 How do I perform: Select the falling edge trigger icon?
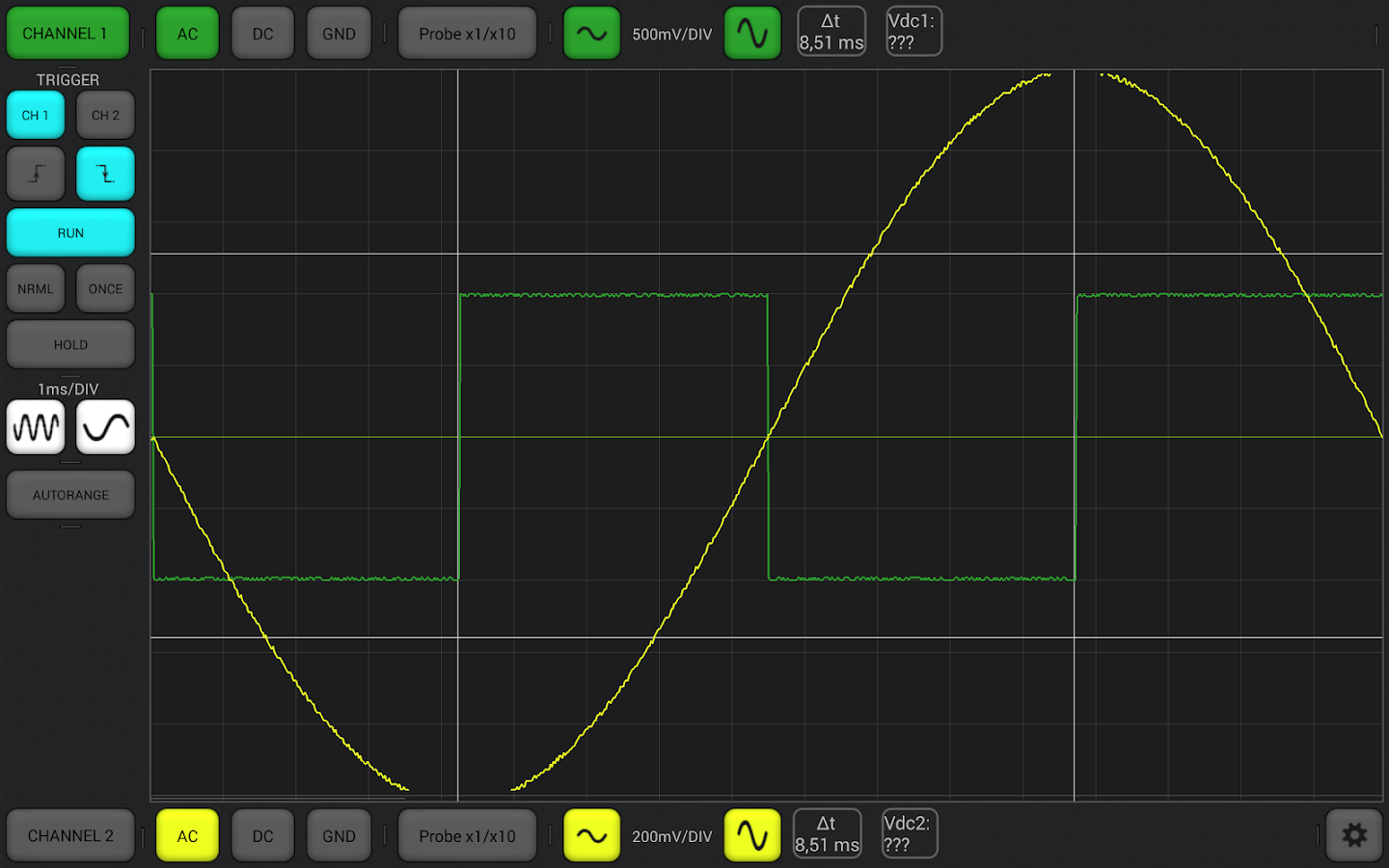(105, 174)
